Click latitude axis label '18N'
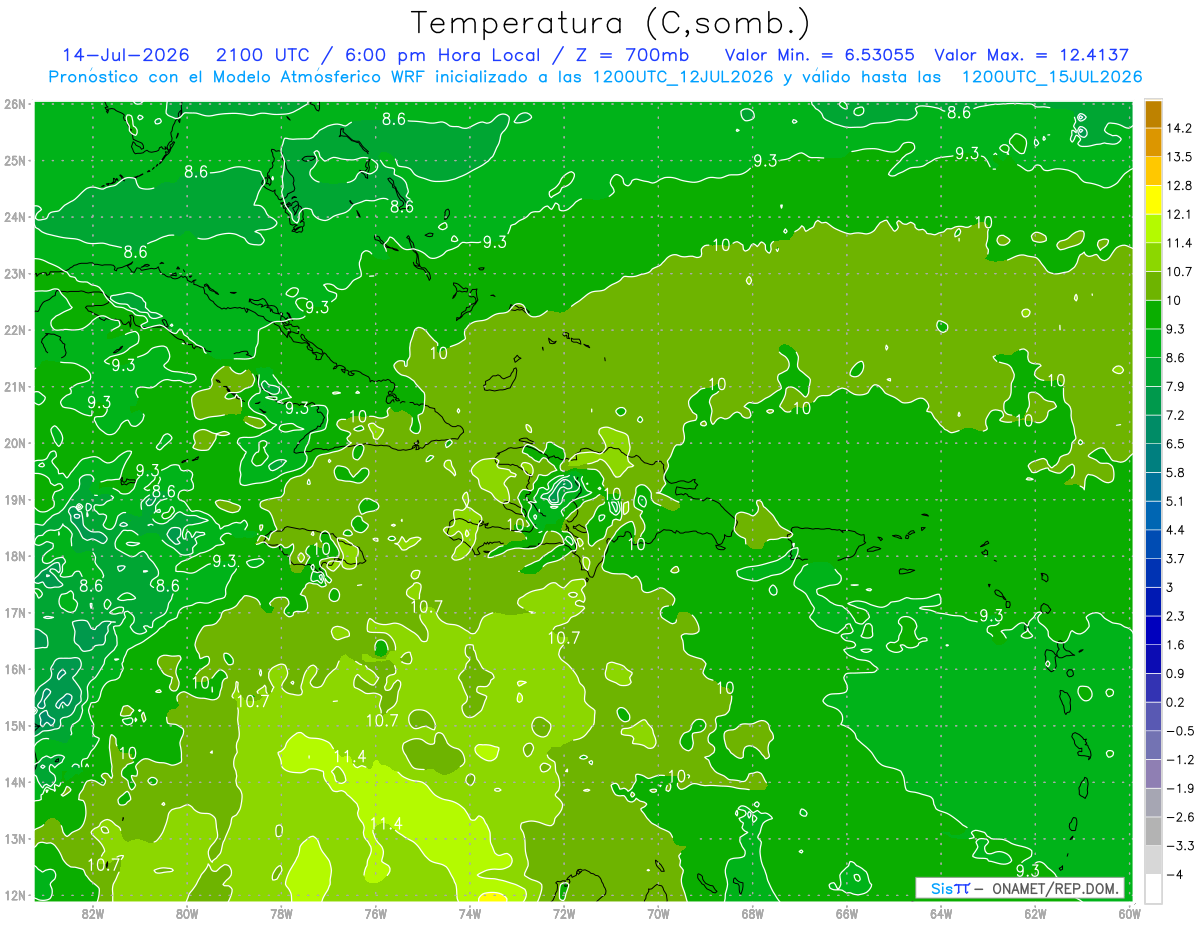 pos(14,556)
